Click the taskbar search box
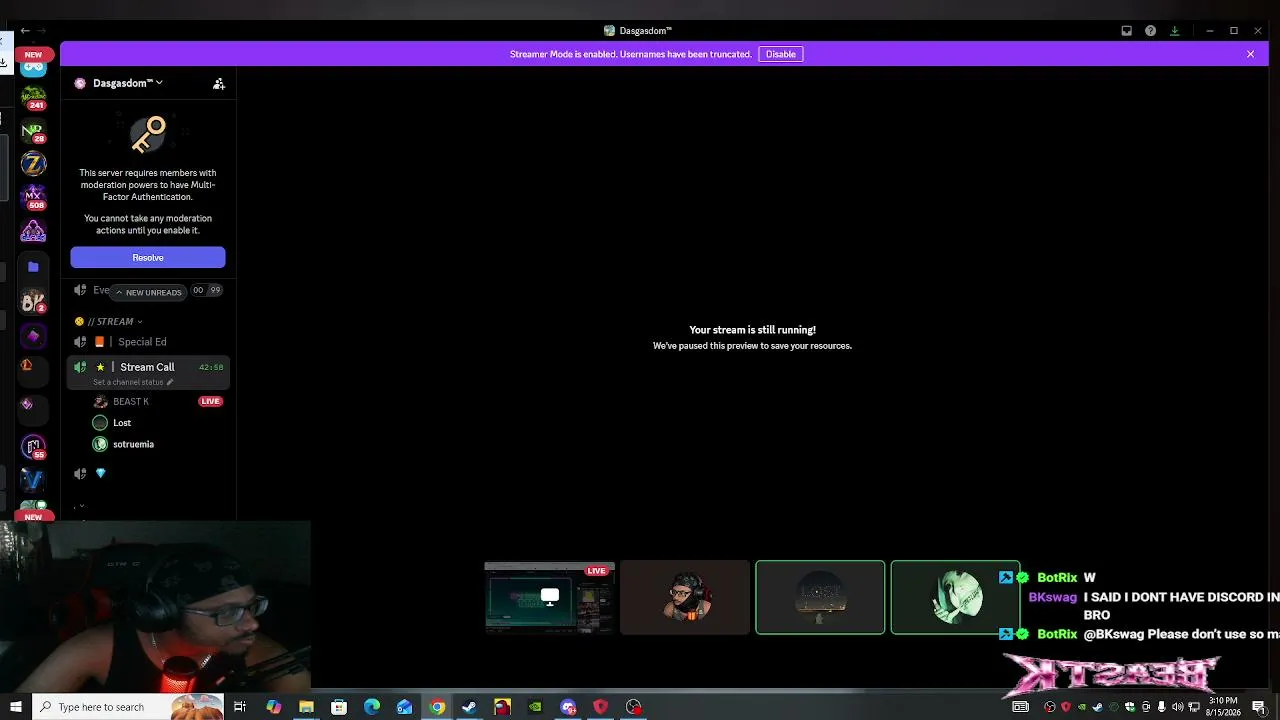The width and height of the screenshot is (1280, 720). 127,707
